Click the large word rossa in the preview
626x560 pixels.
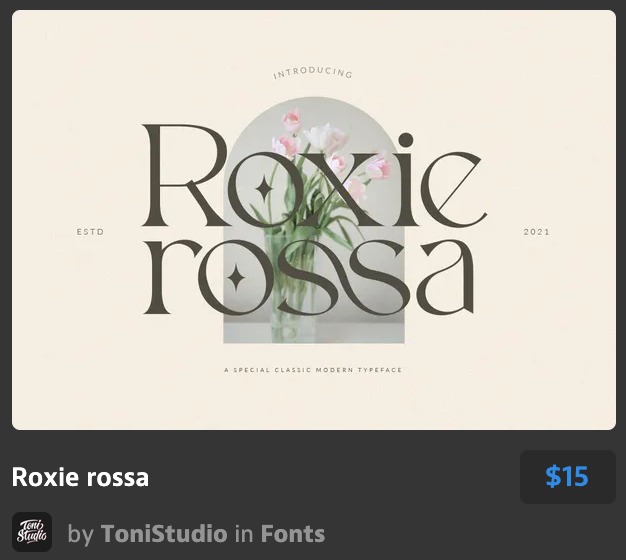coord(310,275)
